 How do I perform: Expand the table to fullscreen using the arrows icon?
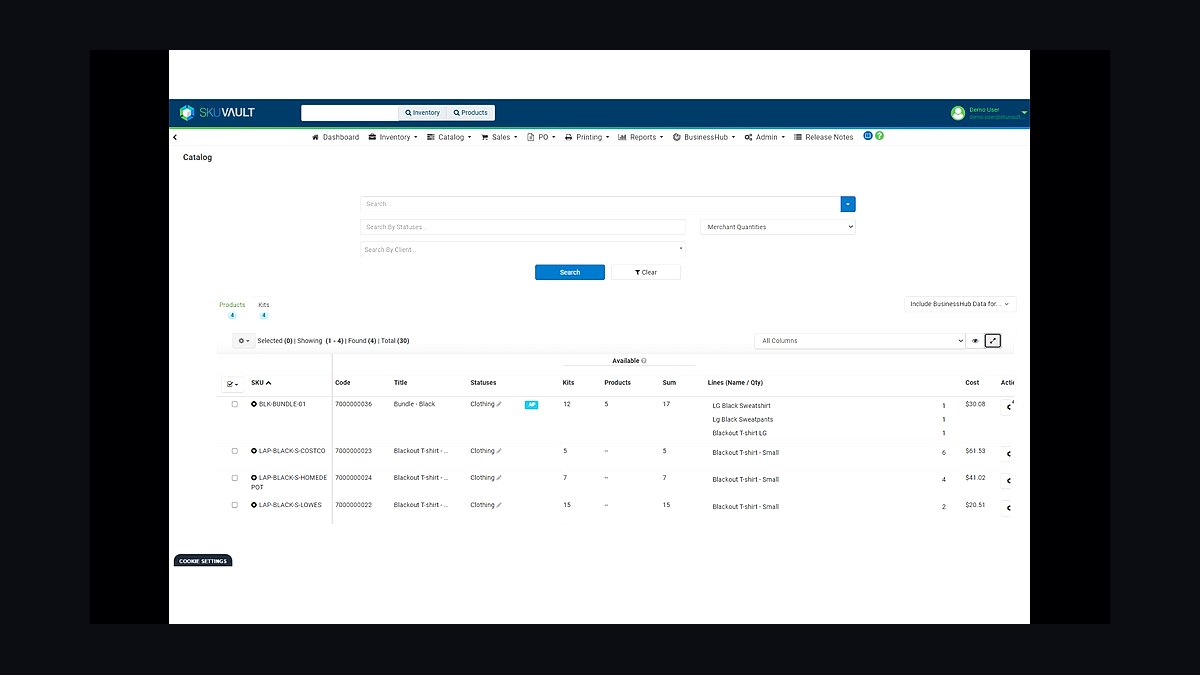(x=993, y=341)
